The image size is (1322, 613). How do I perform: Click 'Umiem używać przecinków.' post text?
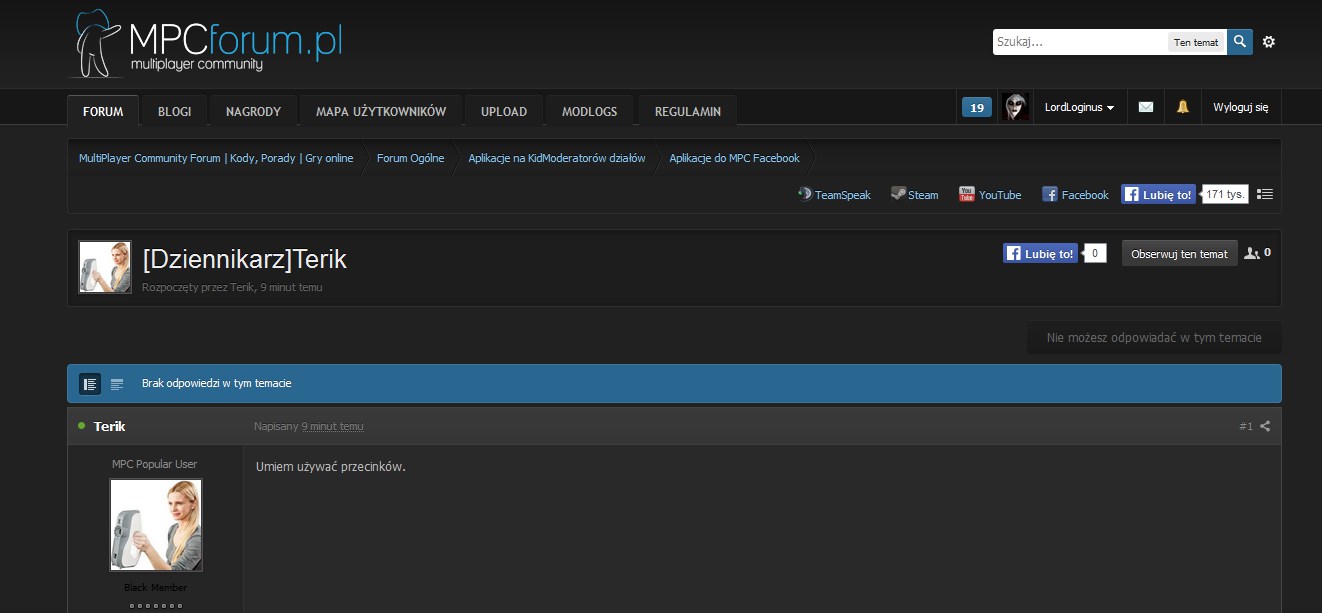331,467
